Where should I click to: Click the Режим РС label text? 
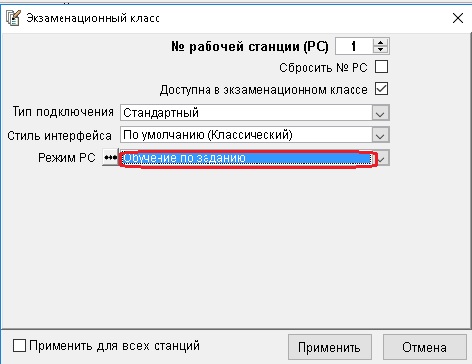pyautogui.click(x=67, y=157)
